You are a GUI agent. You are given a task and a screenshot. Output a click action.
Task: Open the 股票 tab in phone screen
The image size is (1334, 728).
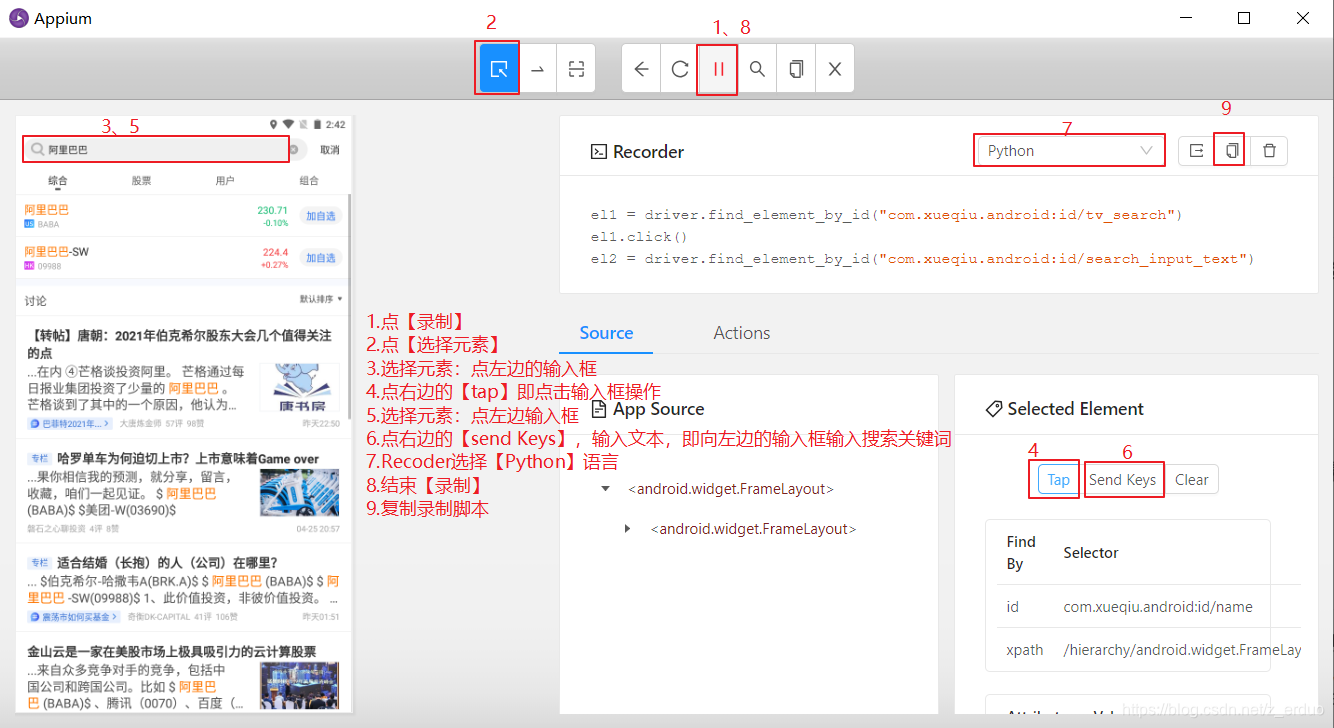click(x=141, y=181)
